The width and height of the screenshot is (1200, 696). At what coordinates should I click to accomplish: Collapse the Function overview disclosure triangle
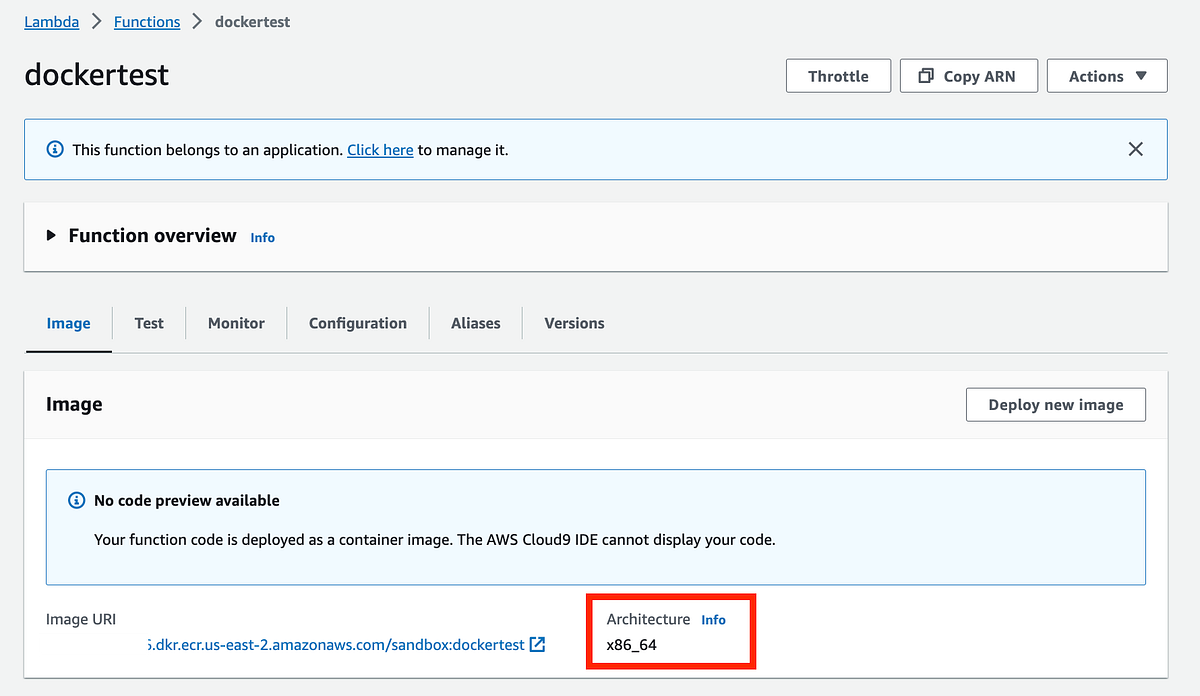(51, 235)
